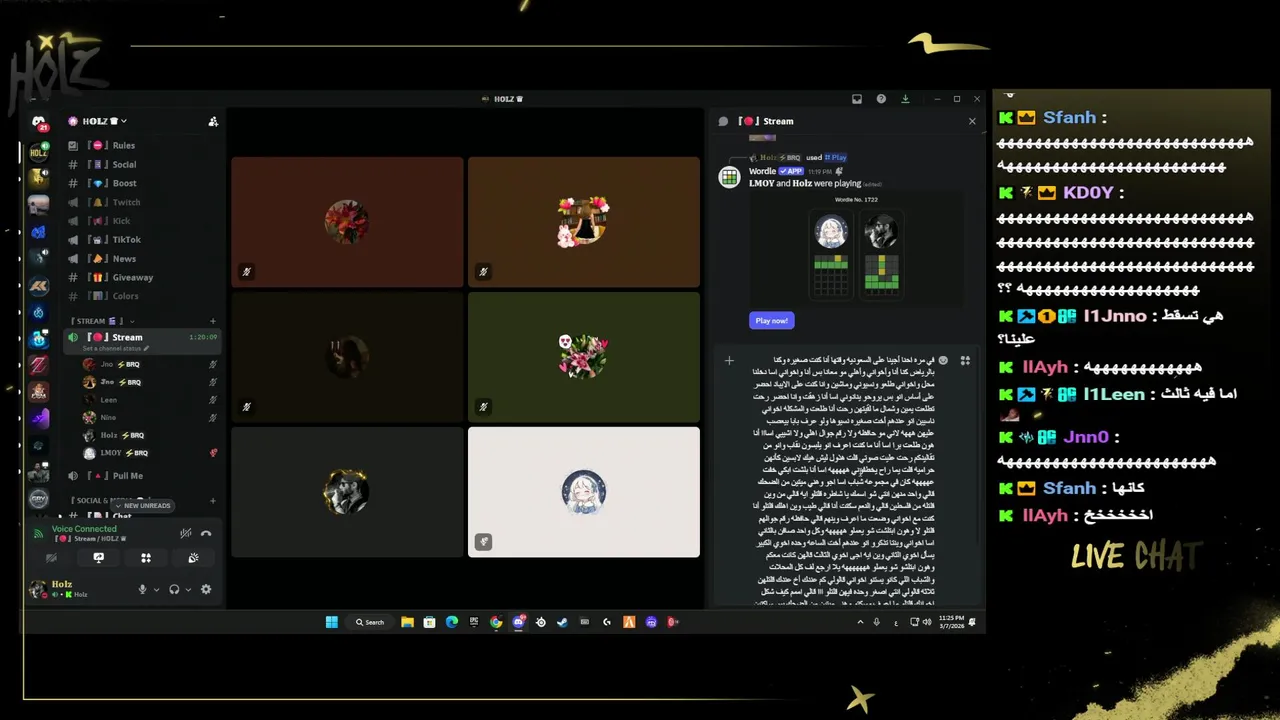The width and height of the screenshot is (1280, 720).
Task: Open the TikTok announcement channel
Action: pyautogui.click(x=142, y=240)
